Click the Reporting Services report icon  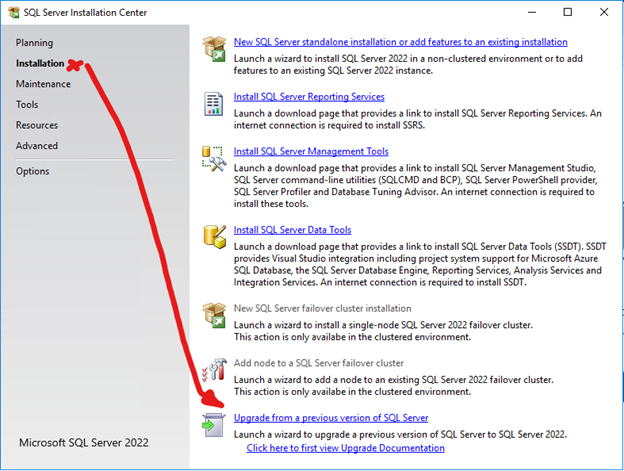pyautogui.click(x=213, y=104)
